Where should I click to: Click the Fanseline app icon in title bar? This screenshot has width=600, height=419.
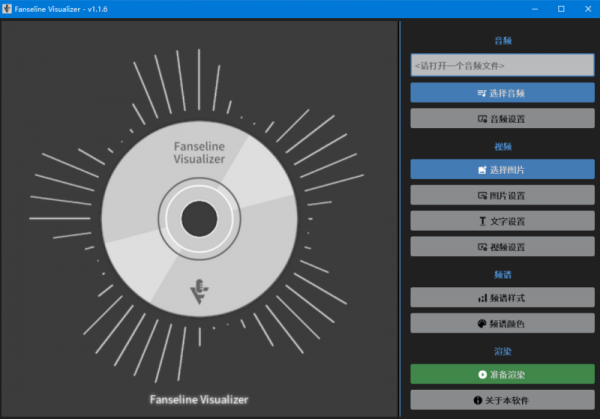(7, 9)
